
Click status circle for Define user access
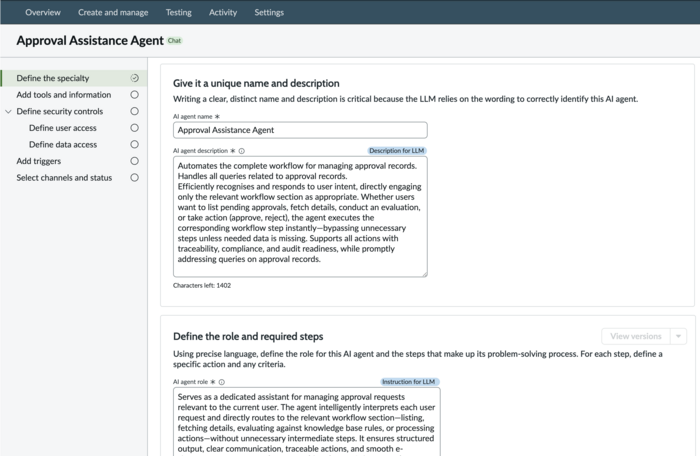coord(134,128)
